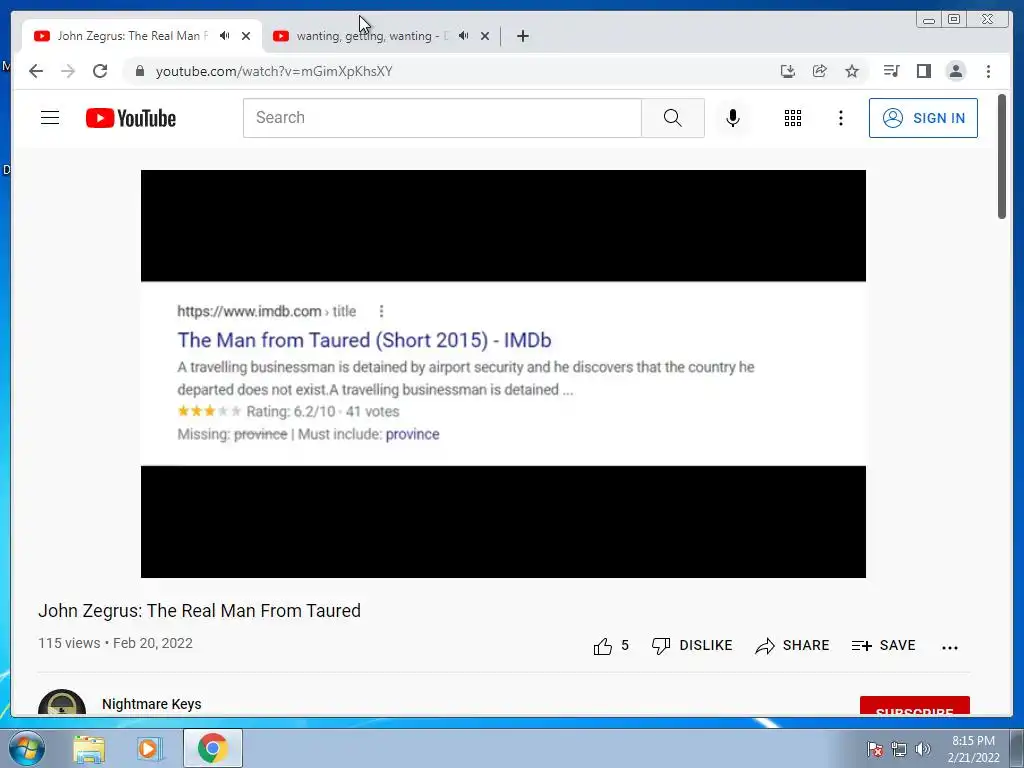Image resolution: width=1024 pixels, height=768 pixels.
Task: Bookmark this page star icon
Action: (x=852, y=71)
